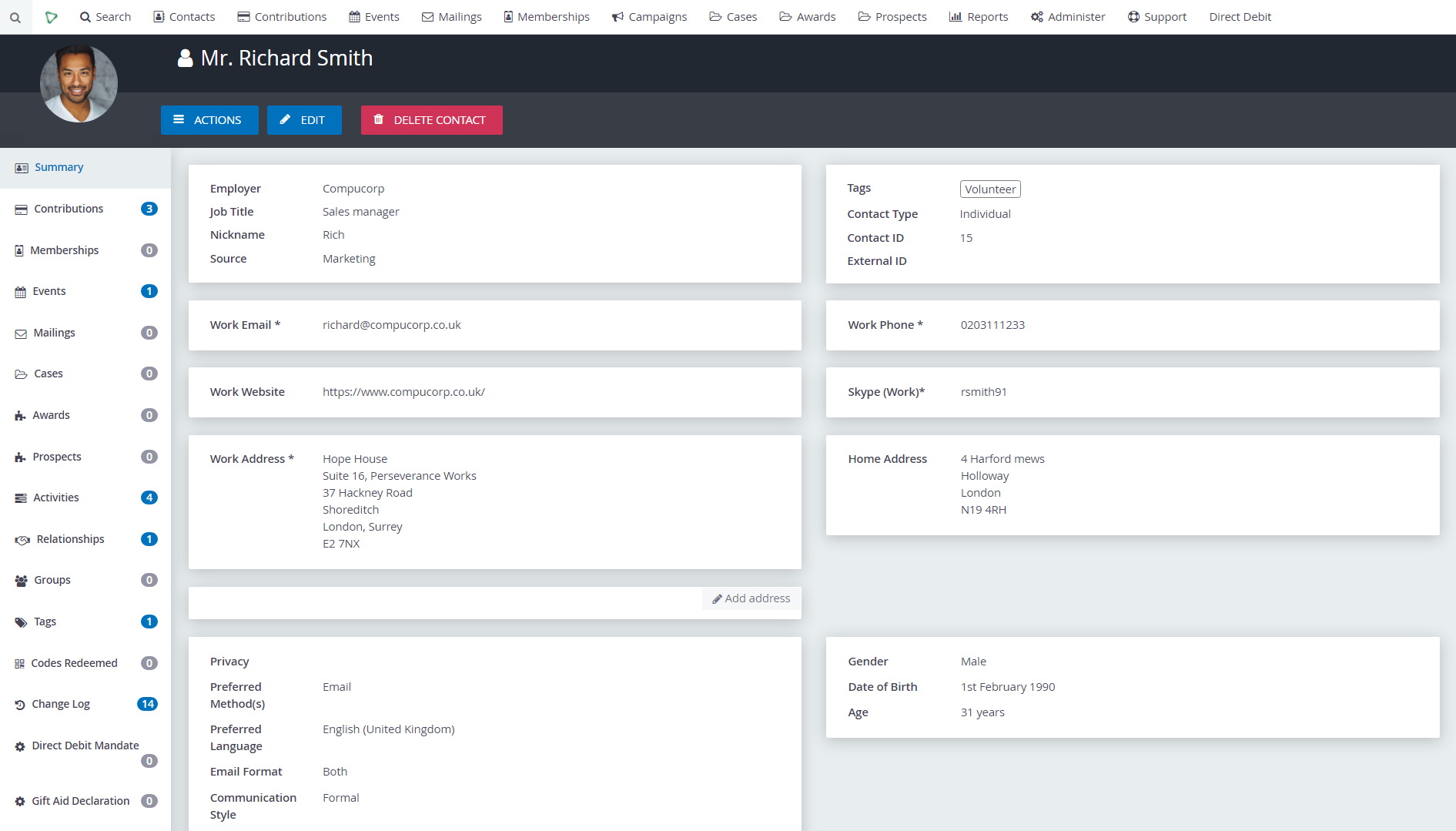Click the Delete Contact button
Viewport: 1456px width, 831px height.
[x=431, y=120]
